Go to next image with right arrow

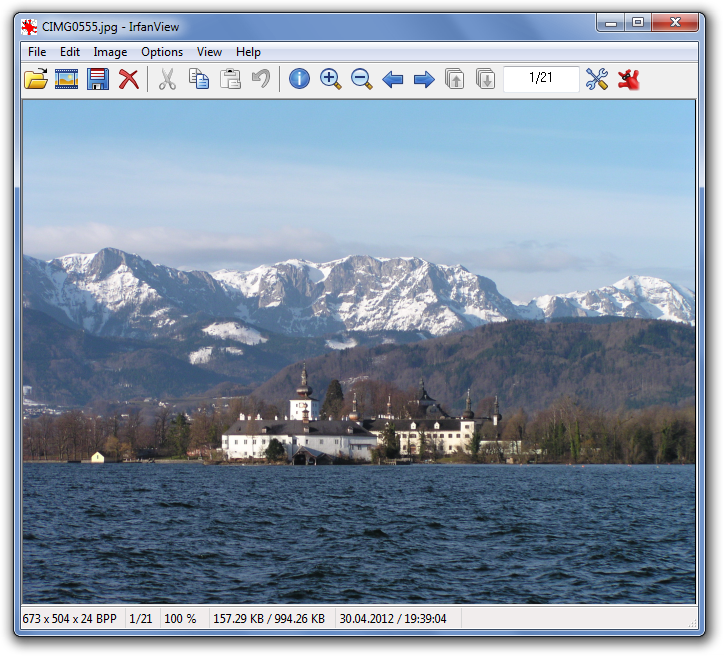point(424,79)
